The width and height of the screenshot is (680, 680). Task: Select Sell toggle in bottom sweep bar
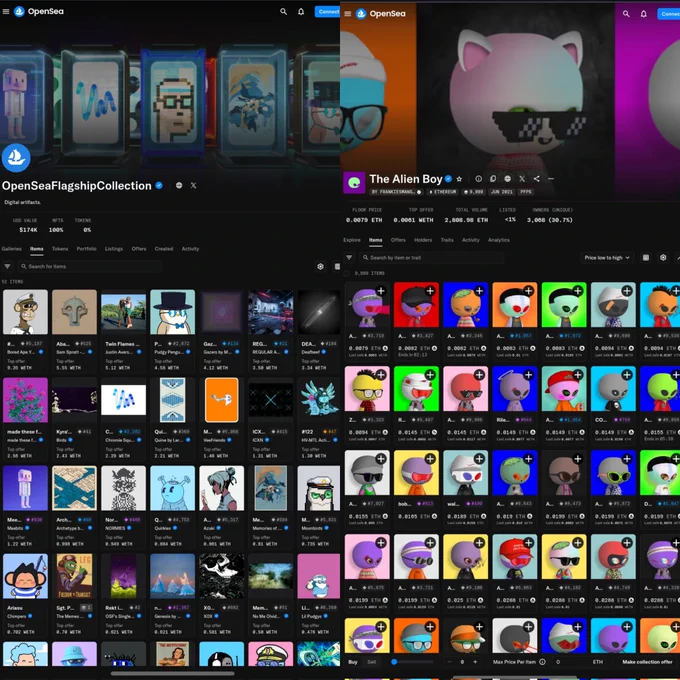click(372, 662)
